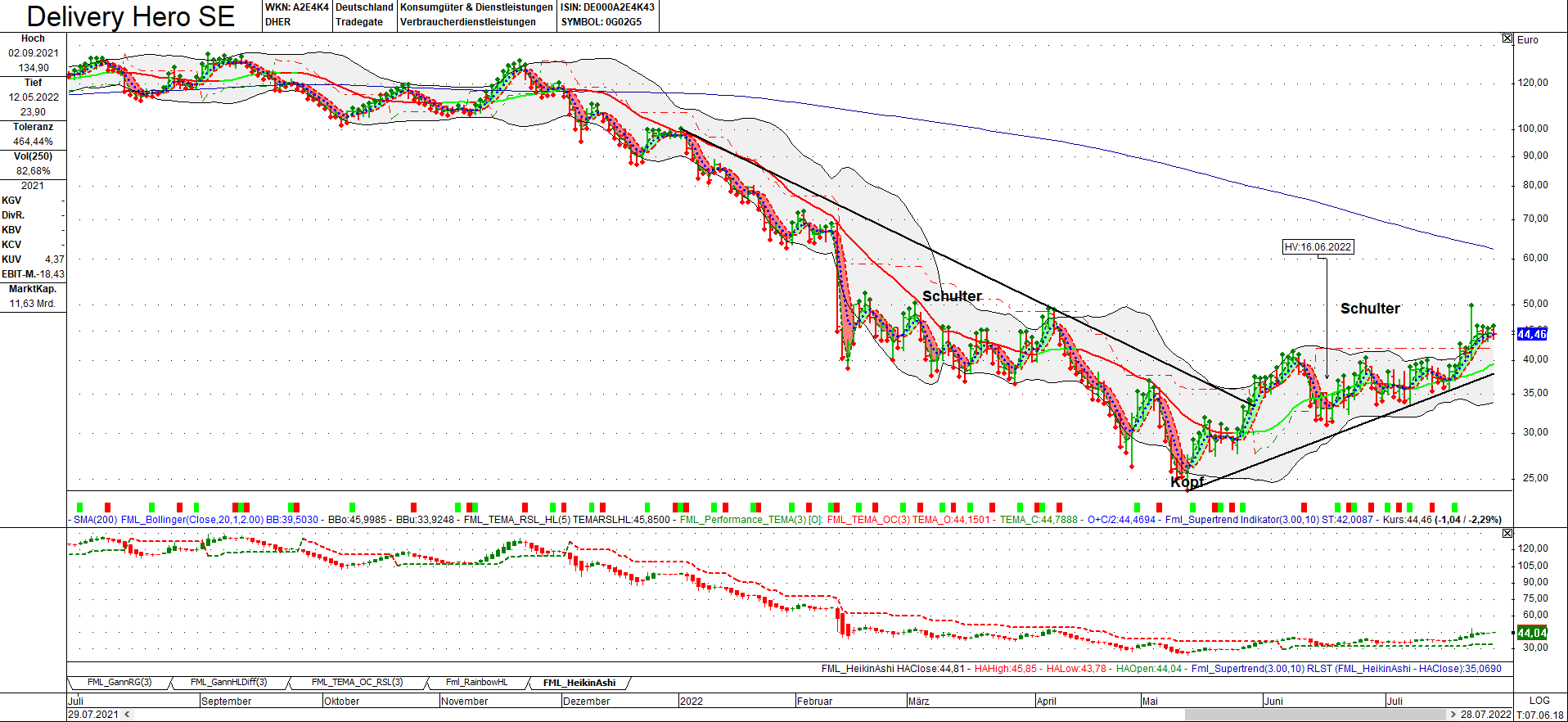Click the Schulter annotation under the HV marker
Screen dimensions: 1568x722
tap(1370, 309)
